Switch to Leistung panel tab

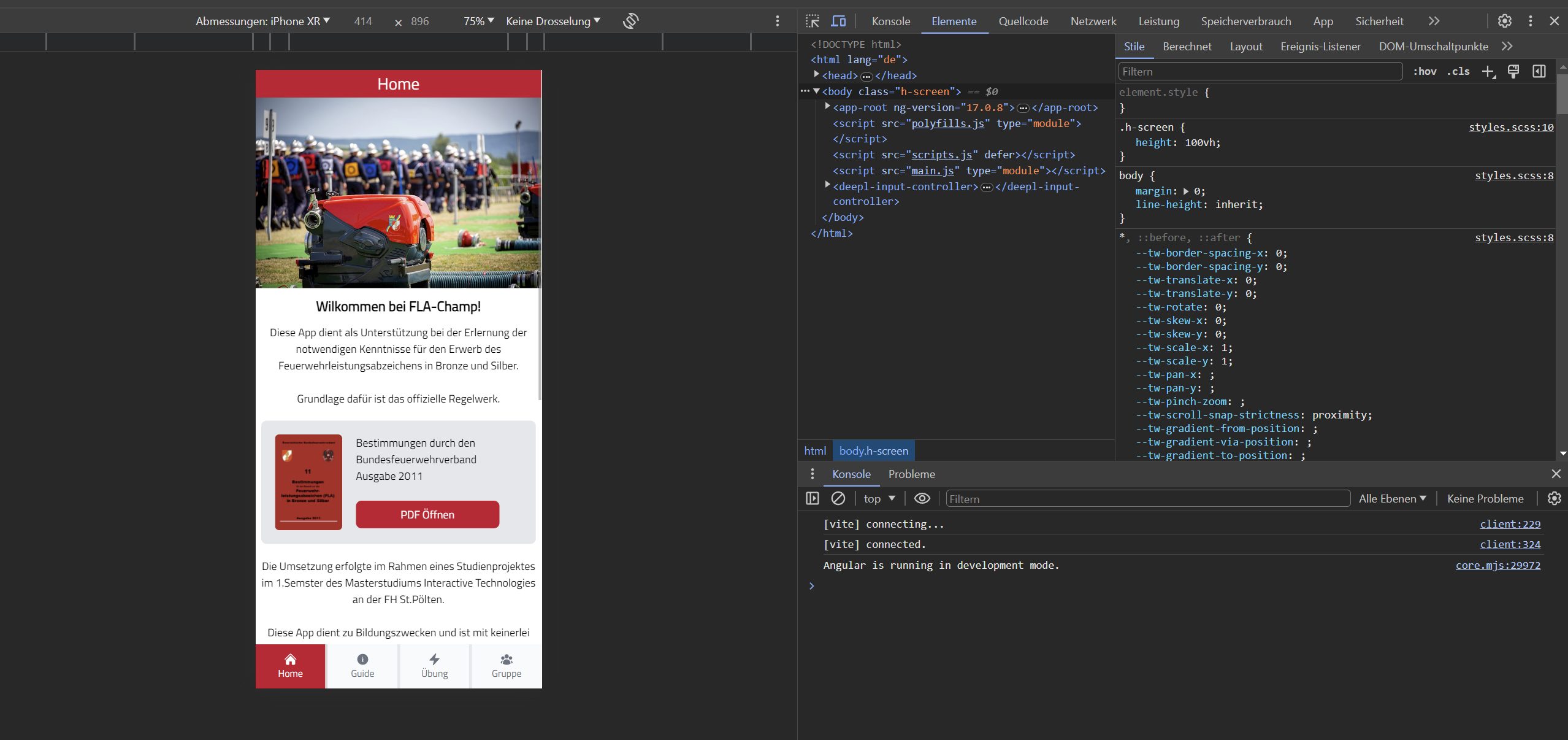coord(1159,21)
